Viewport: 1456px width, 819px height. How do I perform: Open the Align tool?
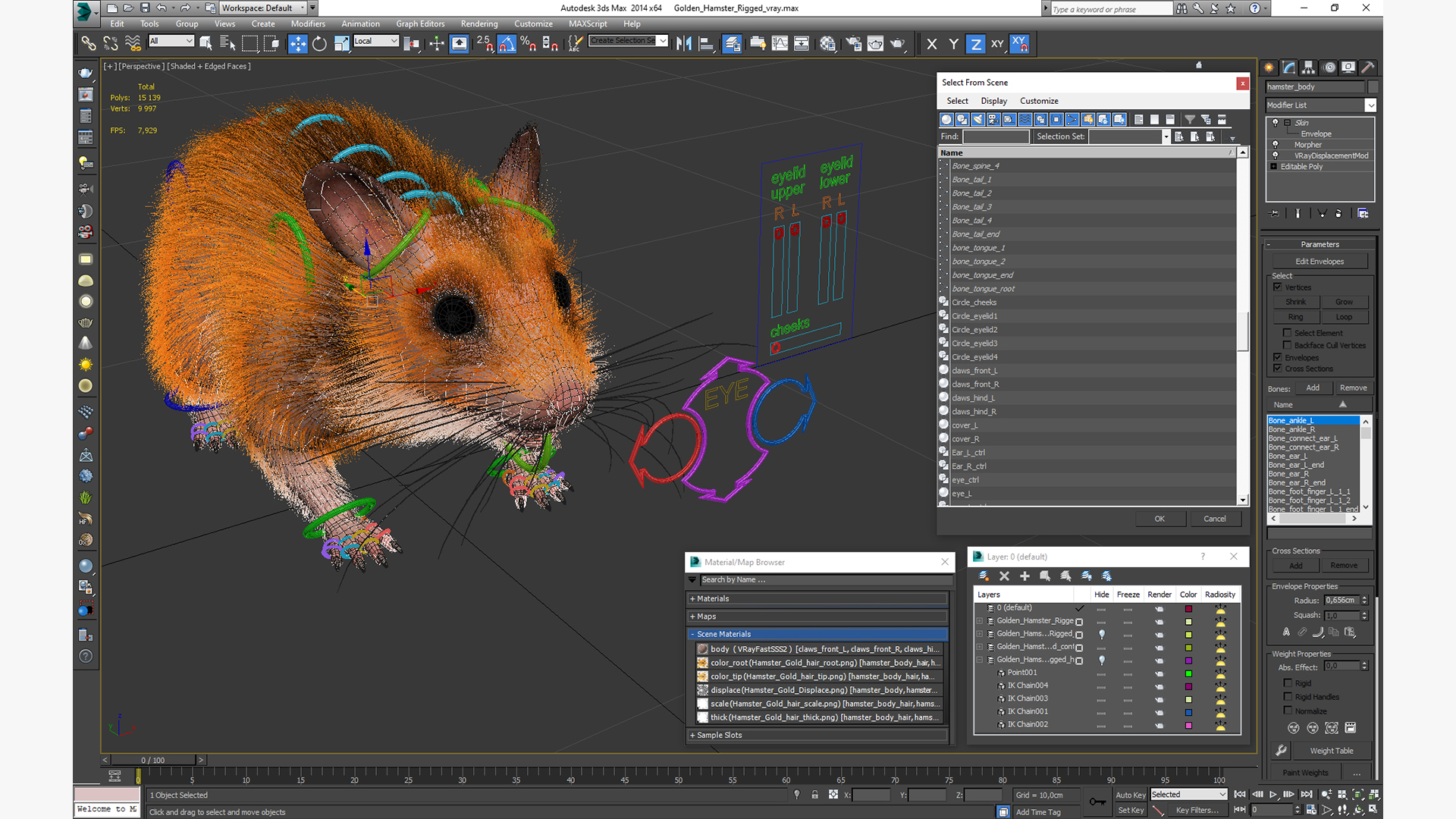click(x=706, y=43)
